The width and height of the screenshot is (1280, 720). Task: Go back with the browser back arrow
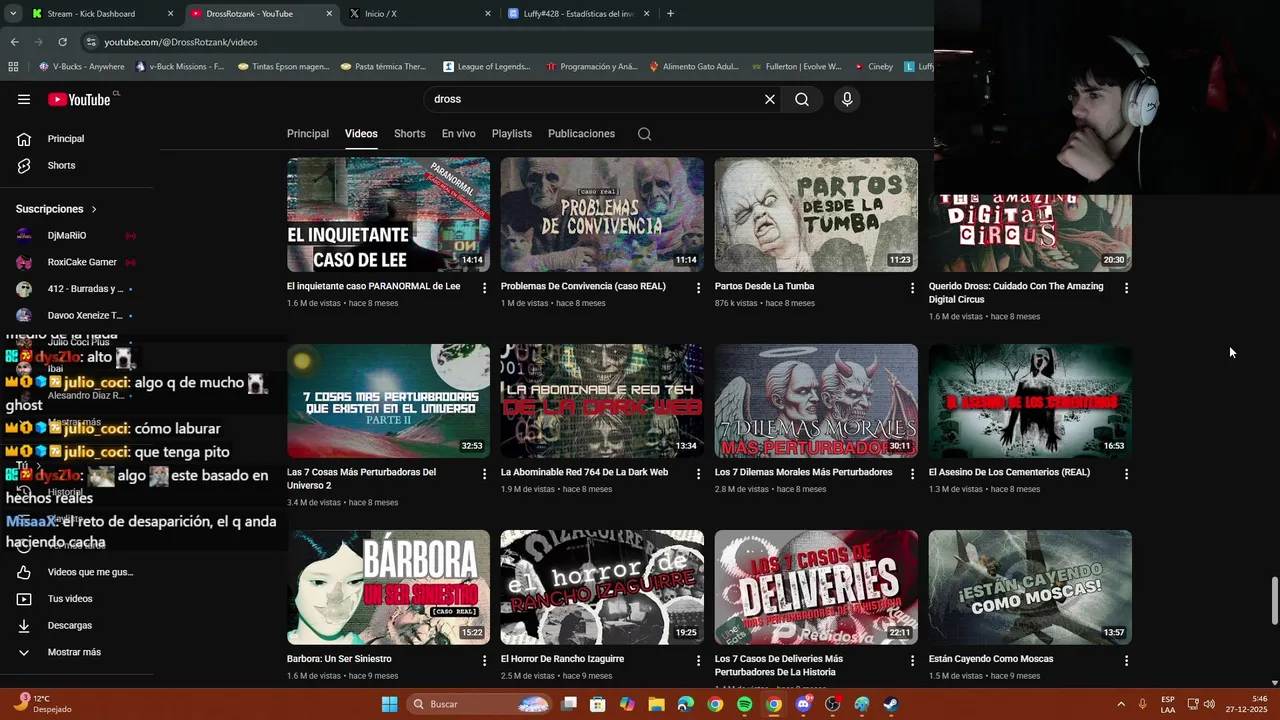[x=14, y=42]
